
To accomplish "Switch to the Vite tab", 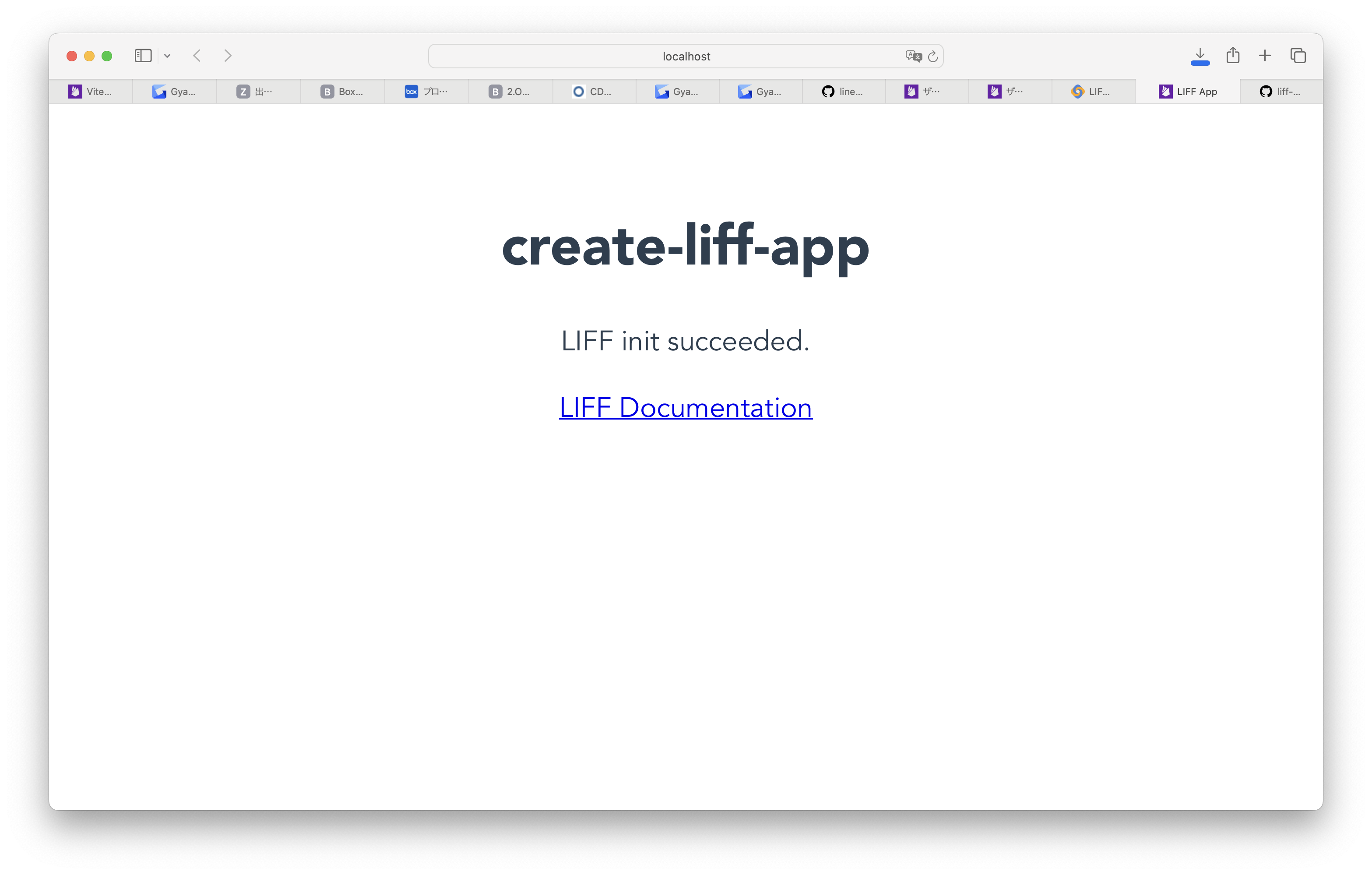I will [x=91, y=92].
